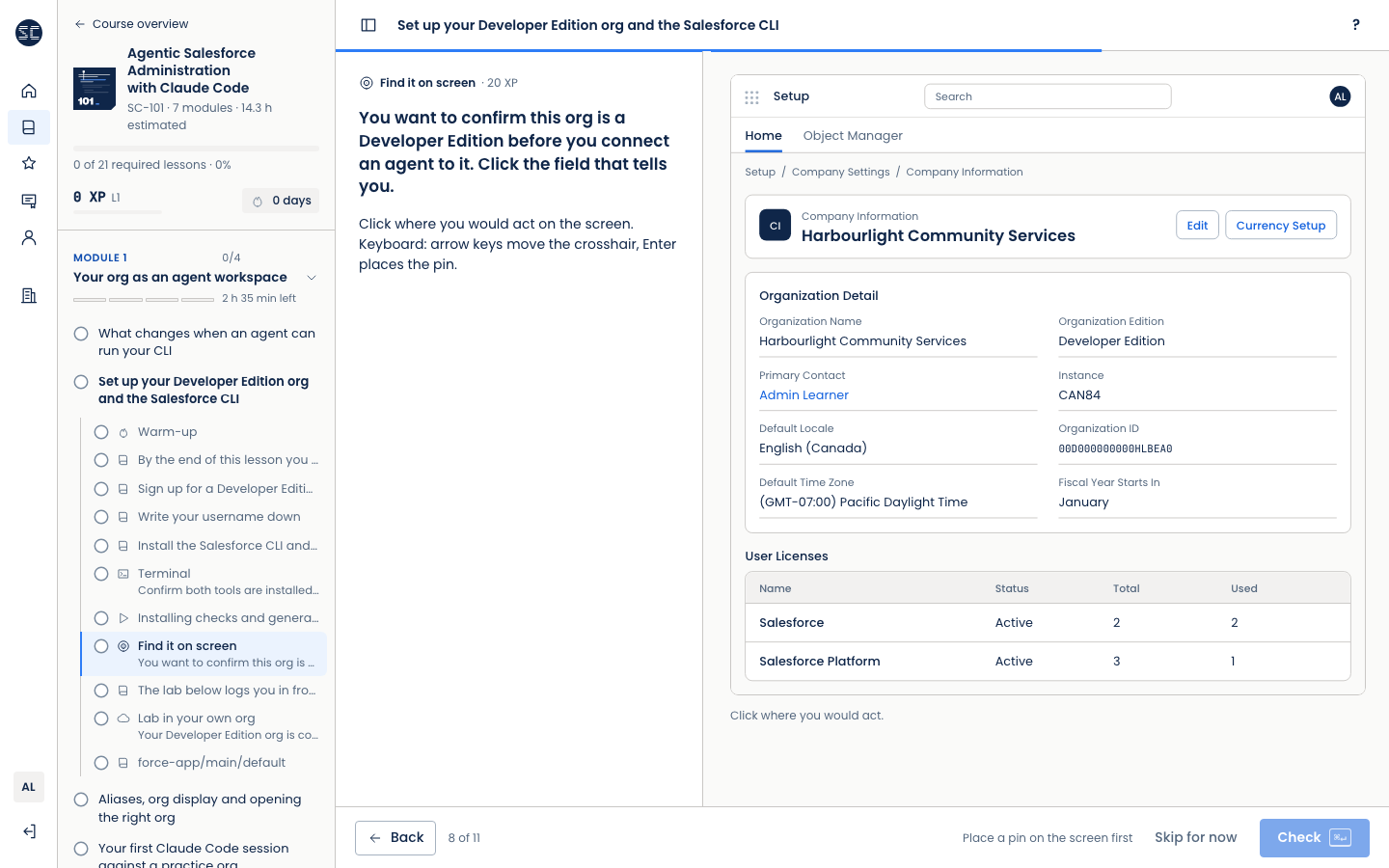Viewport: 1389px width, 868px height.
Task: Click the course 101 thumbnail image
Action: tap(95, 89)
